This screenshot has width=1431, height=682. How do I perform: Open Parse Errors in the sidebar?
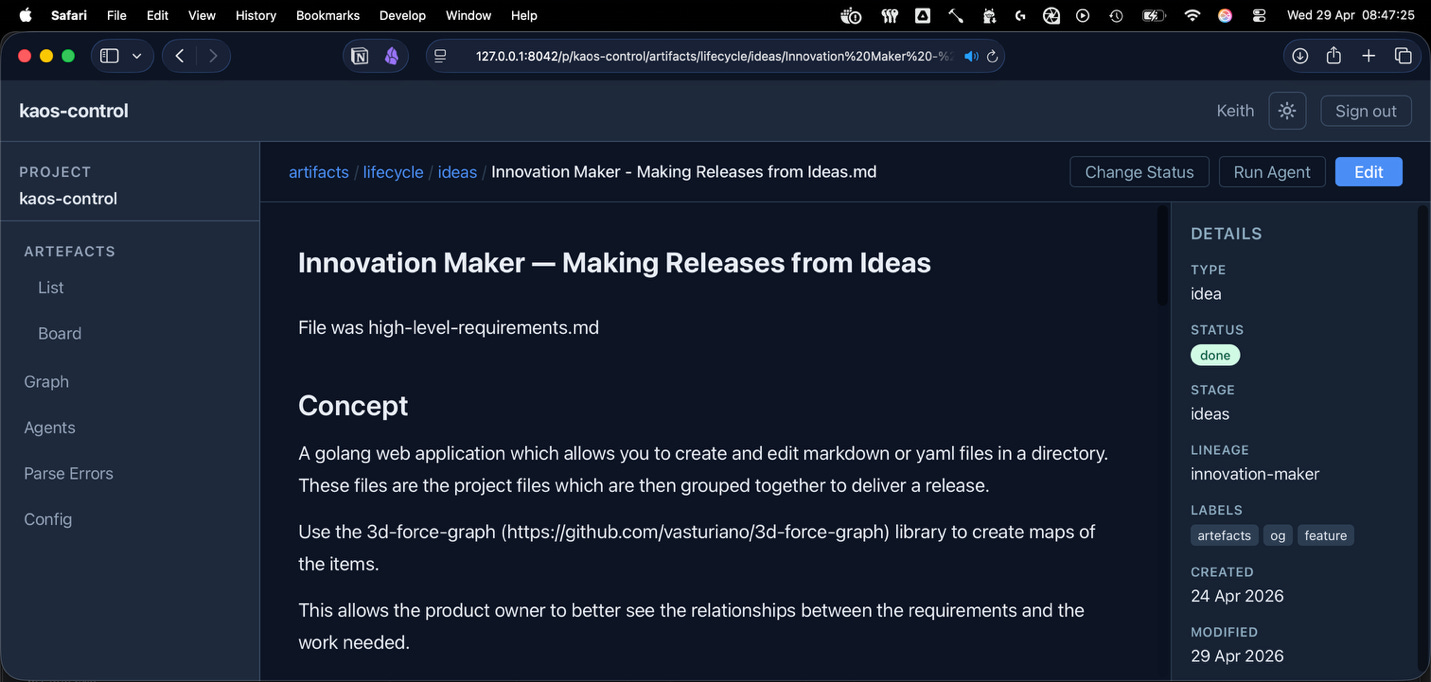pyautogui.click(x=69, y=474)
